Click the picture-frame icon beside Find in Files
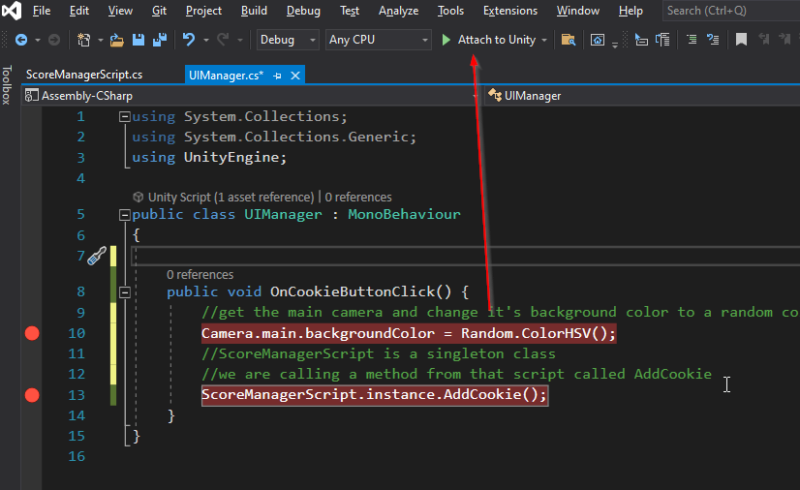The width and height of the screenshot is (800, 490). tap(597, 40)
